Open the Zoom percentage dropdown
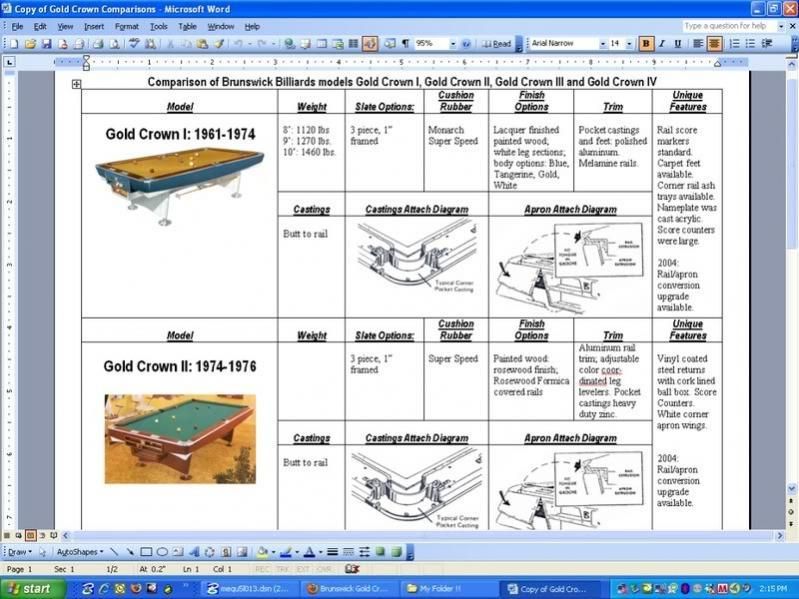Viewport: 799px width, 599px height. (453, 44)
